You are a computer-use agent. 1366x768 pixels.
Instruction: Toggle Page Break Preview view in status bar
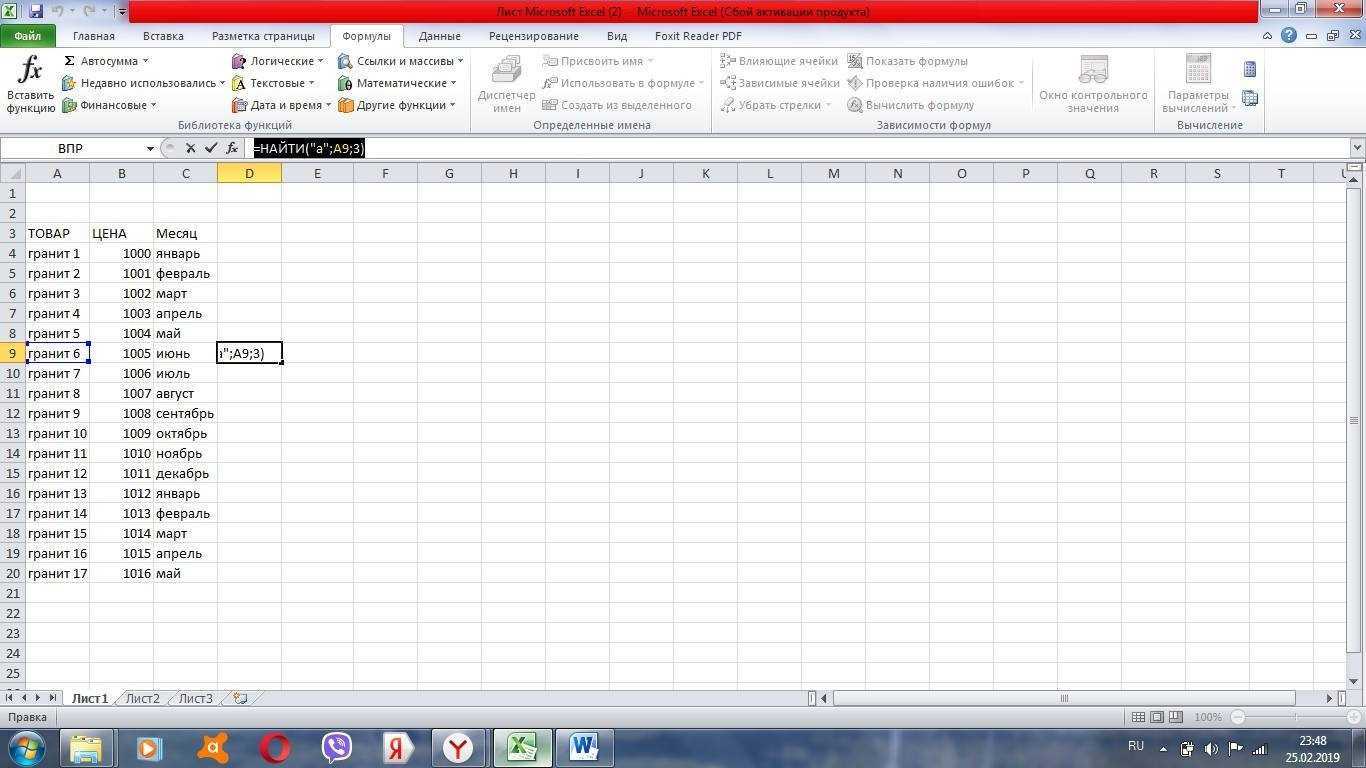[x=1176, y=717]
